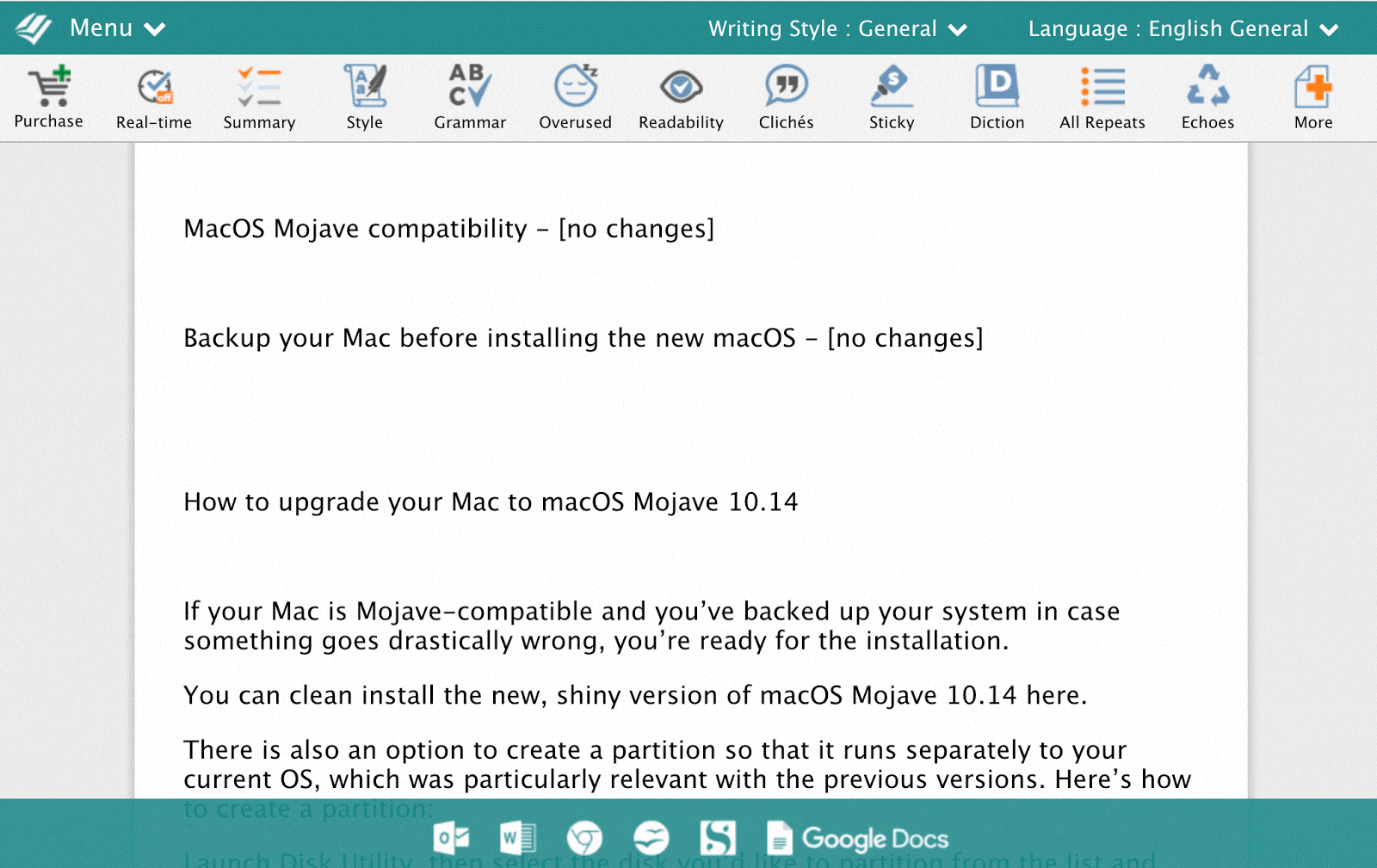Open the Style check tool
1377x868 pixels.
pyautogui.click(x=365, y=97)
